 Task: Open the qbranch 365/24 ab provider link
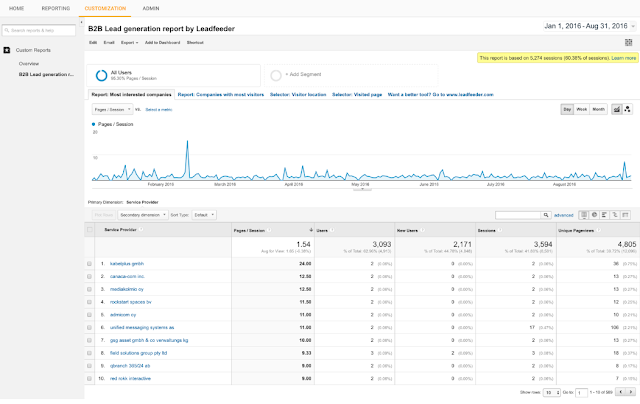(x=130, y=366)
